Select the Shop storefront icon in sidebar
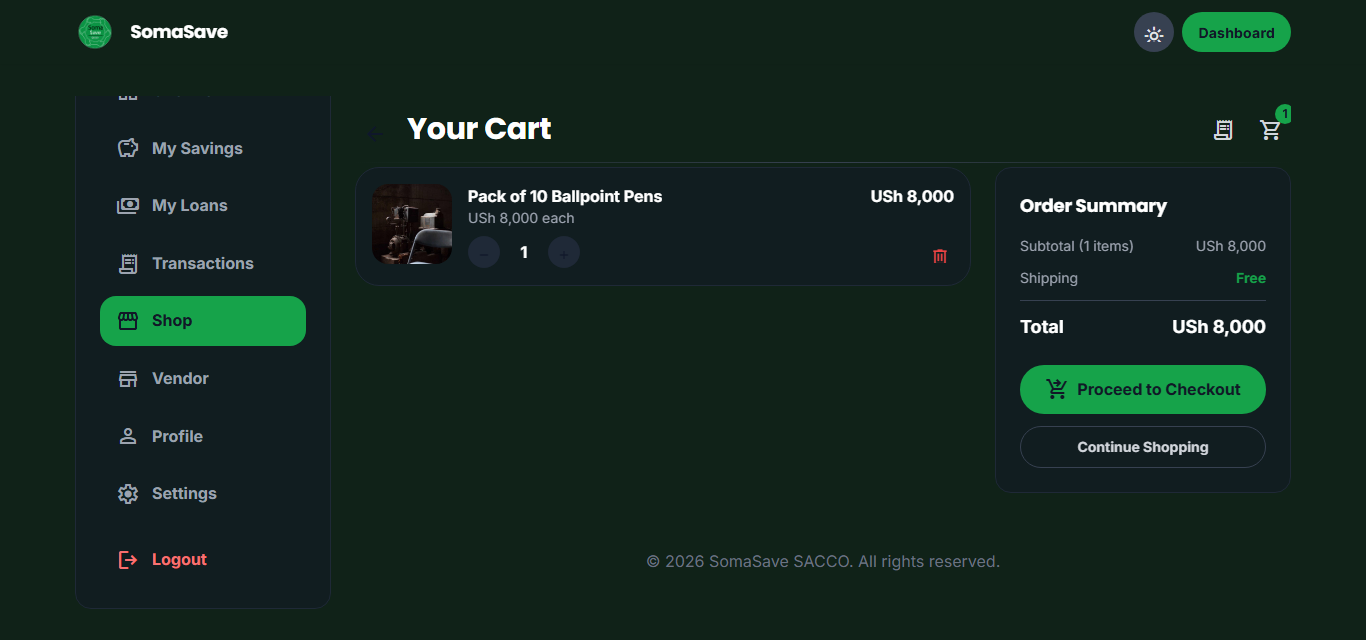 128,320
